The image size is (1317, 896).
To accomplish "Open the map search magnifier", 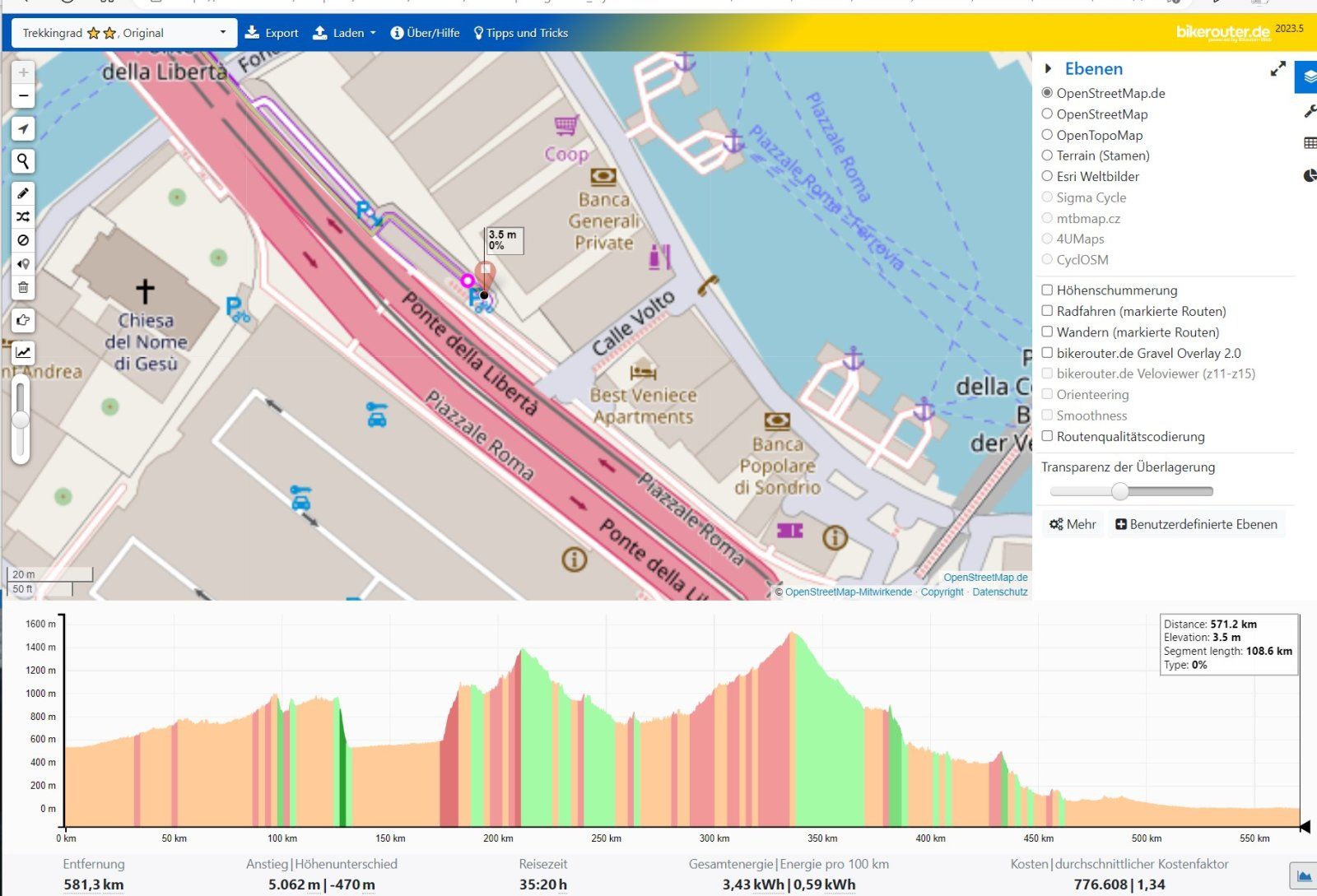I will (x=23, y=161).
